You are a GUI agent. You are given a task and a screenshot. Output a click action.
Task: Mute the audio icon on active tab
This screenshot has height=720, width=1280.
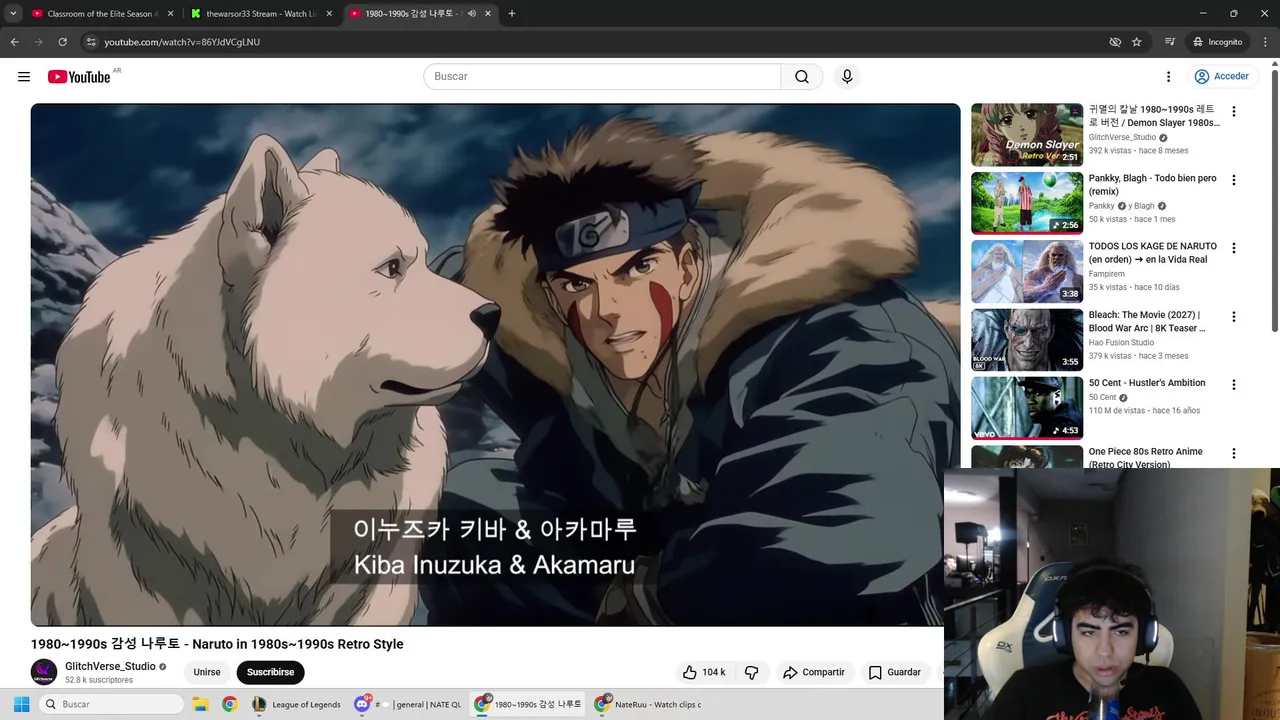pos(471,14)
